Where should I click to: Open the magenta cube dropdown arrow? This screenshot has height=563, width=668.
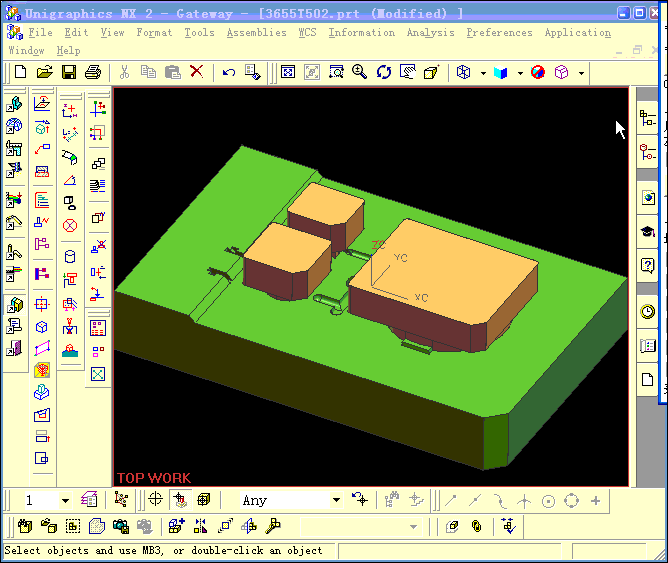pyautogui.click(x=581, y=73)
